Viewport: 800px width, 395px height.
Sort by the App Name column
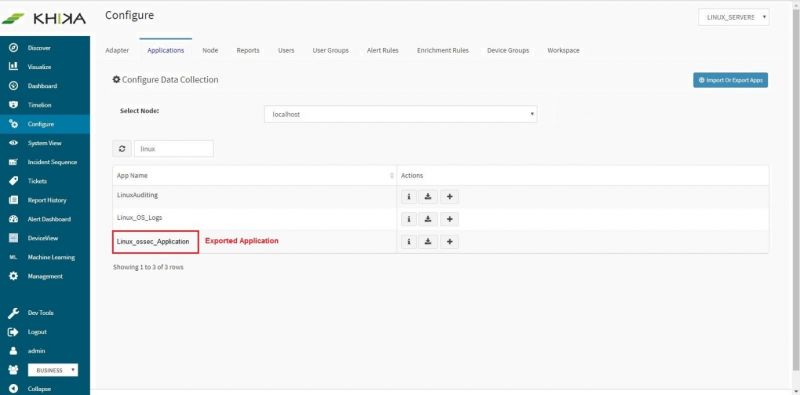tap(254, 176)
